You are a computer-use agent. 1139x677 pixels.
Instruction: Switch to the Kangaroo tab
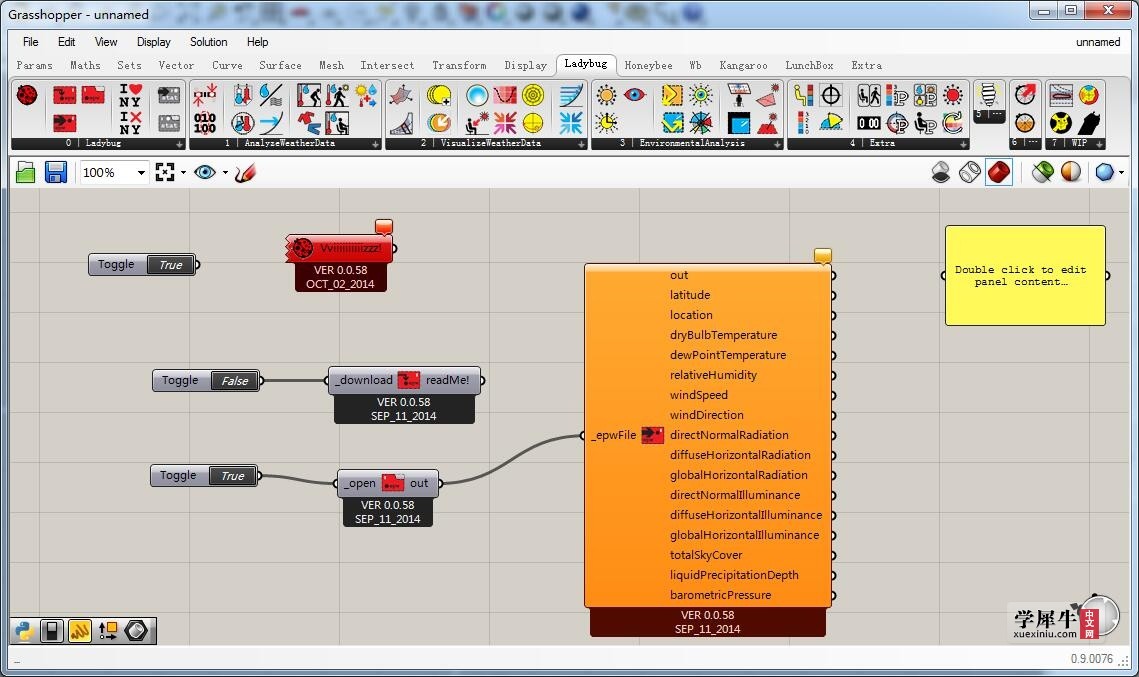click(743, 65)
